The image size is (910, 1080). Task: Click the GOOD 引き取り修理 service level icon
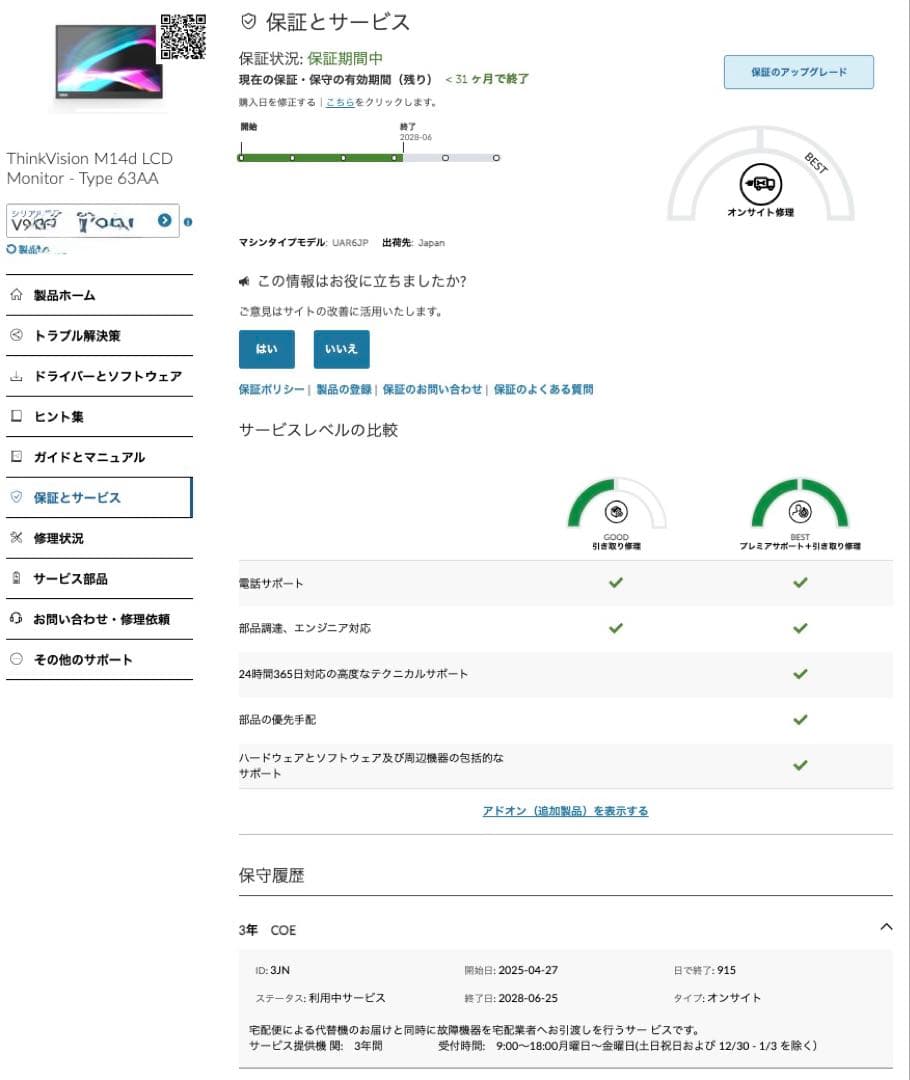(616, 510)
